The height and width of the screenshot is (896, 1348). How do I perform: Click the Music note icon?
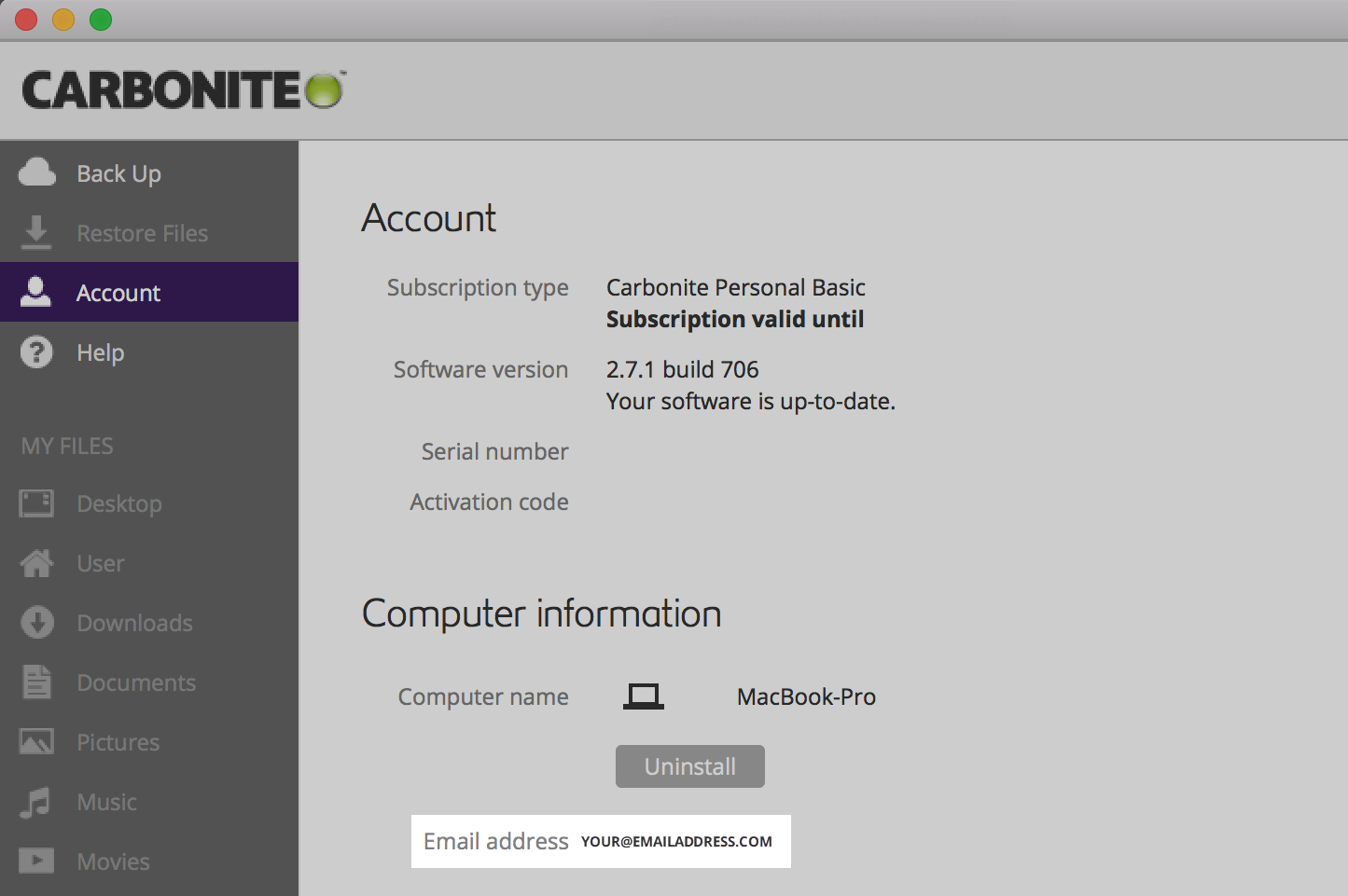[36, 802]
